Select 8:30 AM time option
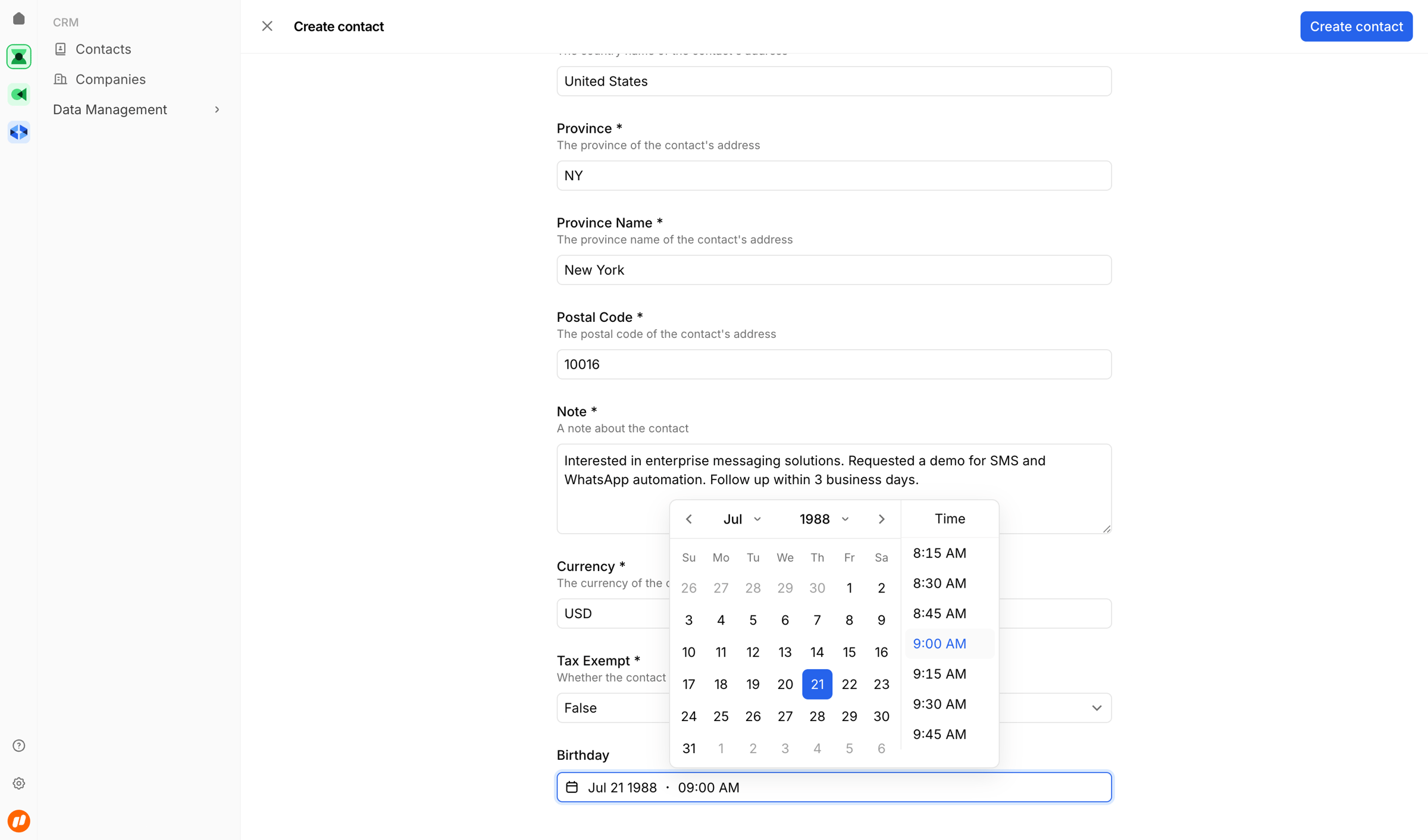 pyautogui.click(x=950, y=583)
